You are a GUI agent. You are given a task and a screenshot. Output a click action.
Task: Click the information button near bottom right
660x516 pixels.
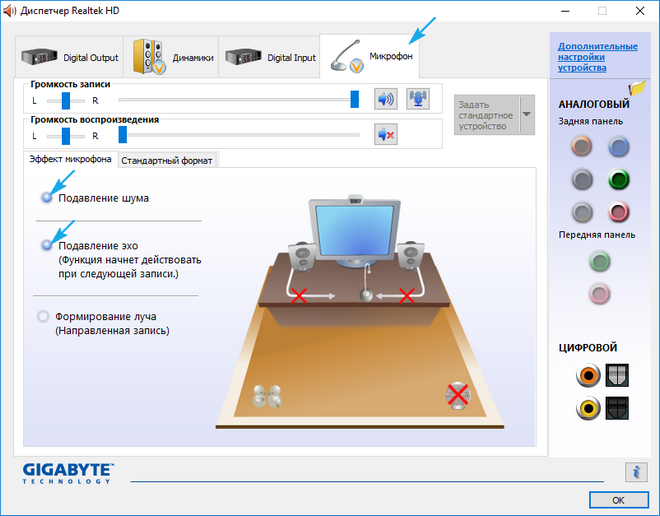tap(635, 472)
